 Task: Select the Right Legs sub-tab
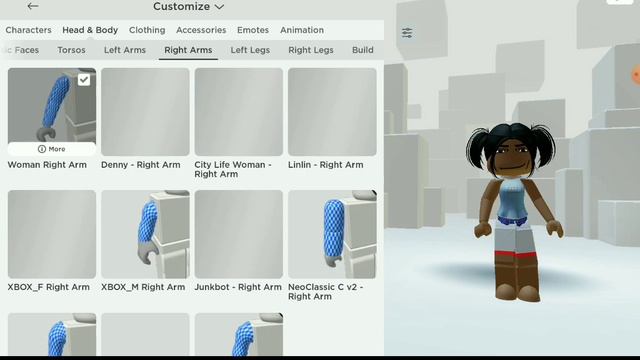click(311, 50)
